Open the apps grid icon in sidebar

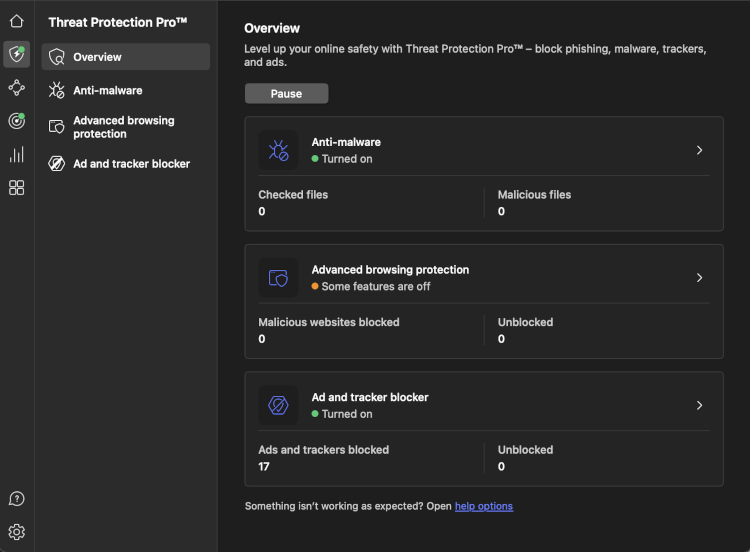[x=17, y=188]
